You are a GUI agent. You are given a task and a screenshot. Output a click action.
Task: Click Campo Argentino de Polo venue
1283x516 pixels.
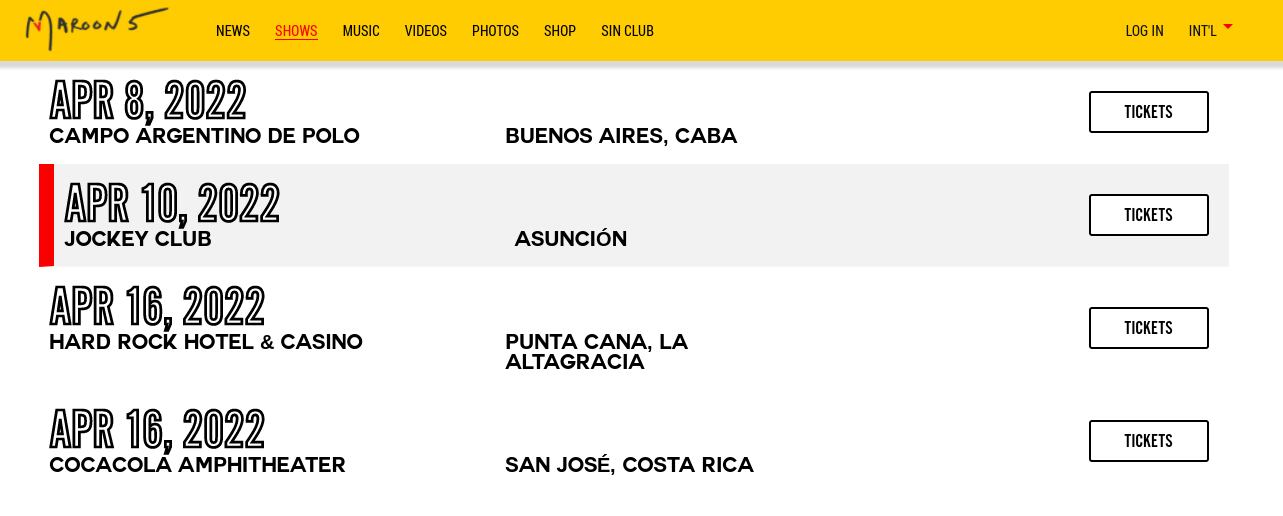204,136
